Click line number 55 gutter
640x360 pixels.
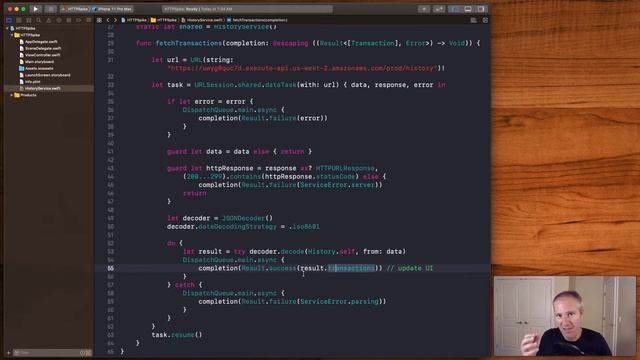tap(111, 268)
